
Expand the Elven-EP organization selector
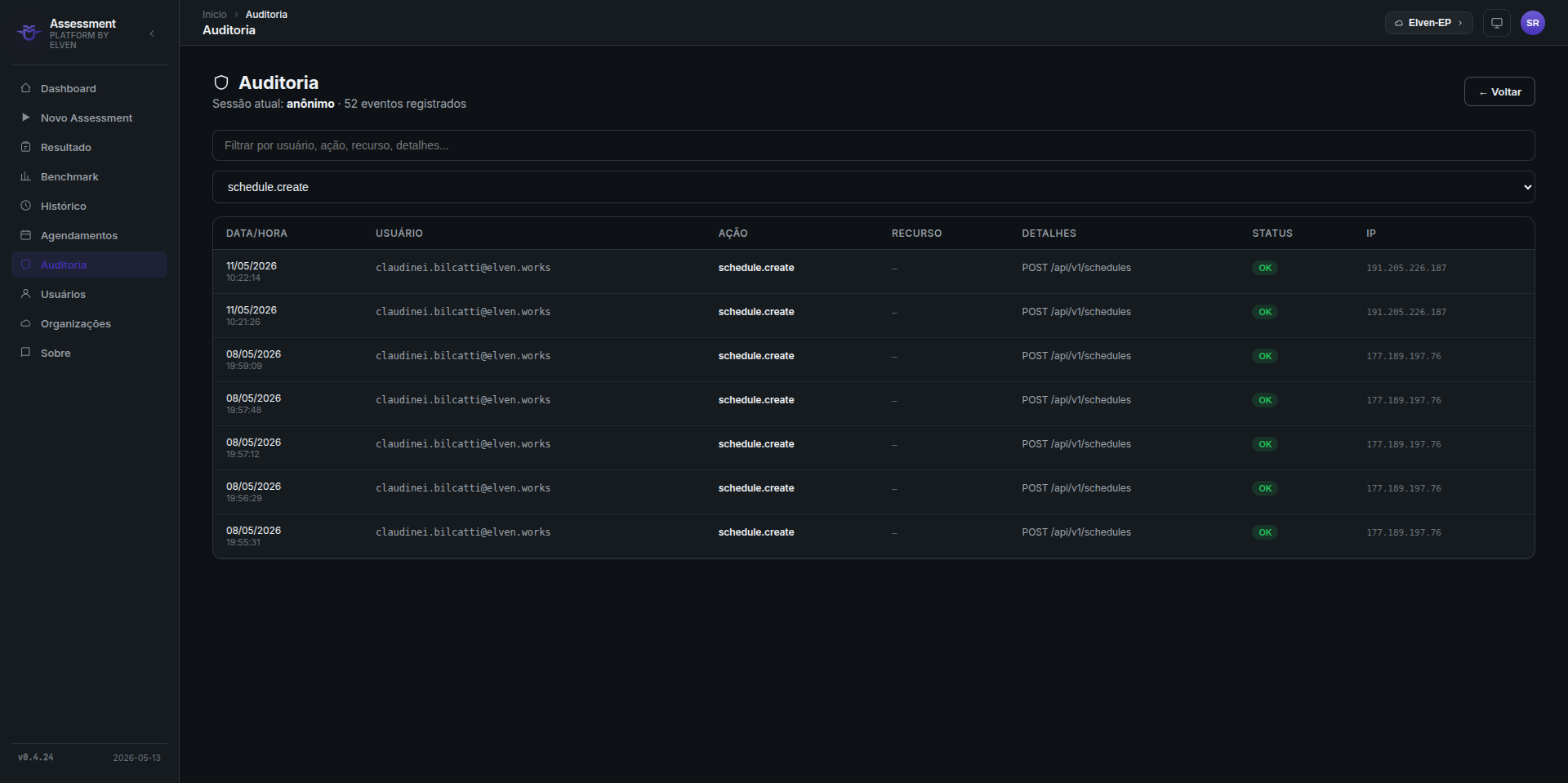point(1428,23)
